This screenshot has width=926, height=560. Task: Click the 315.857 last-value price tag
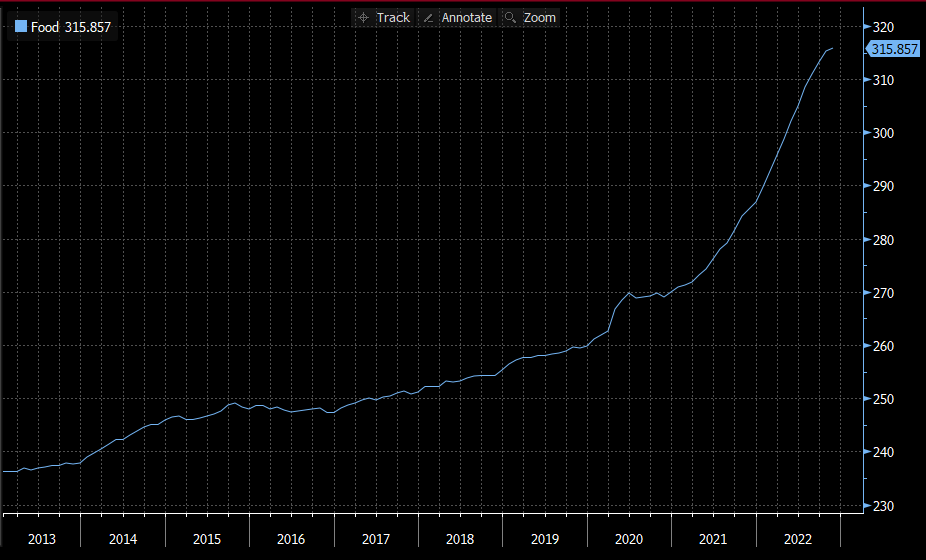point(894,49)
